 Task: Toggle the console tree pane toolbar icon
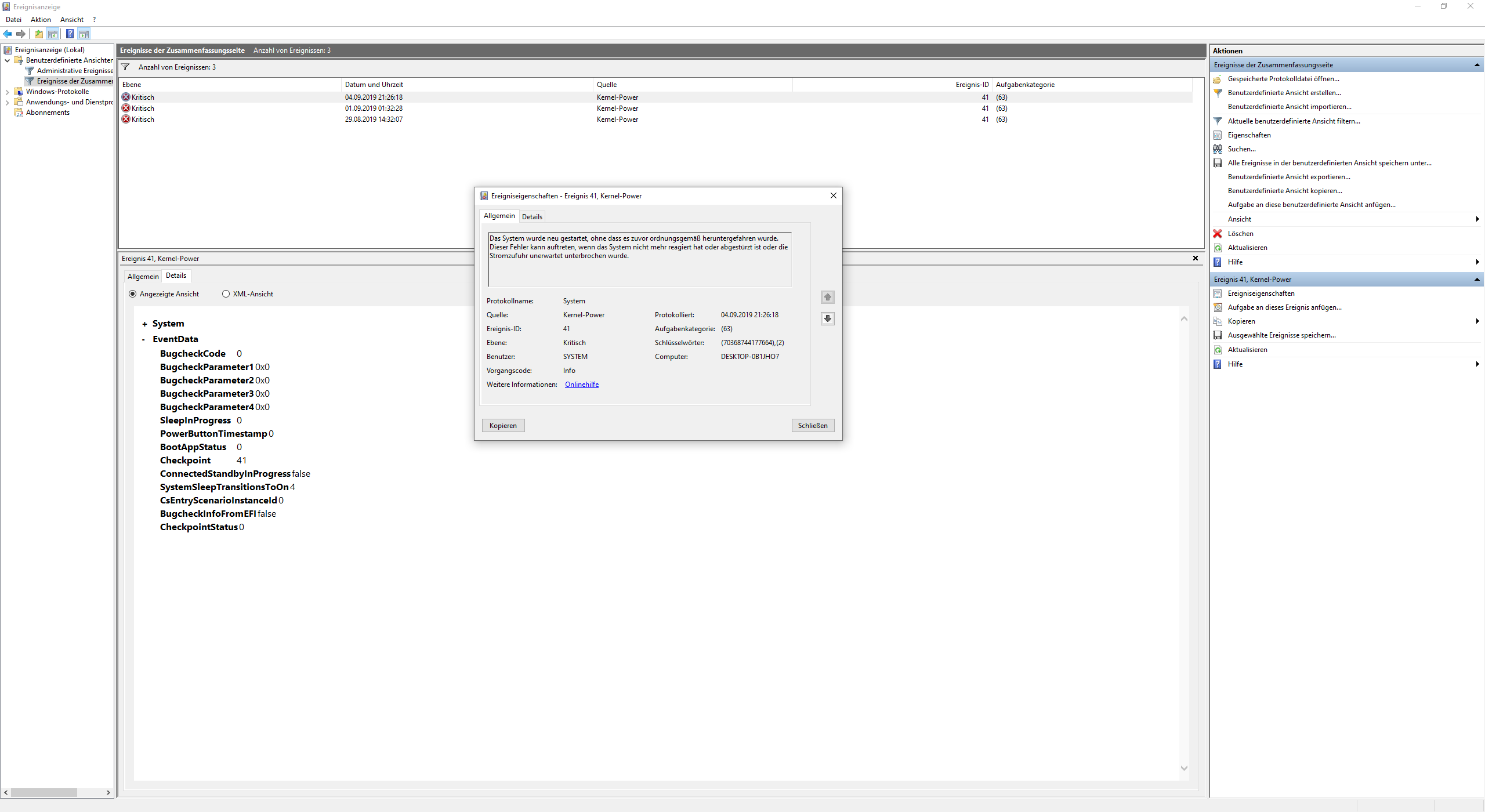(x=53, y=34)
